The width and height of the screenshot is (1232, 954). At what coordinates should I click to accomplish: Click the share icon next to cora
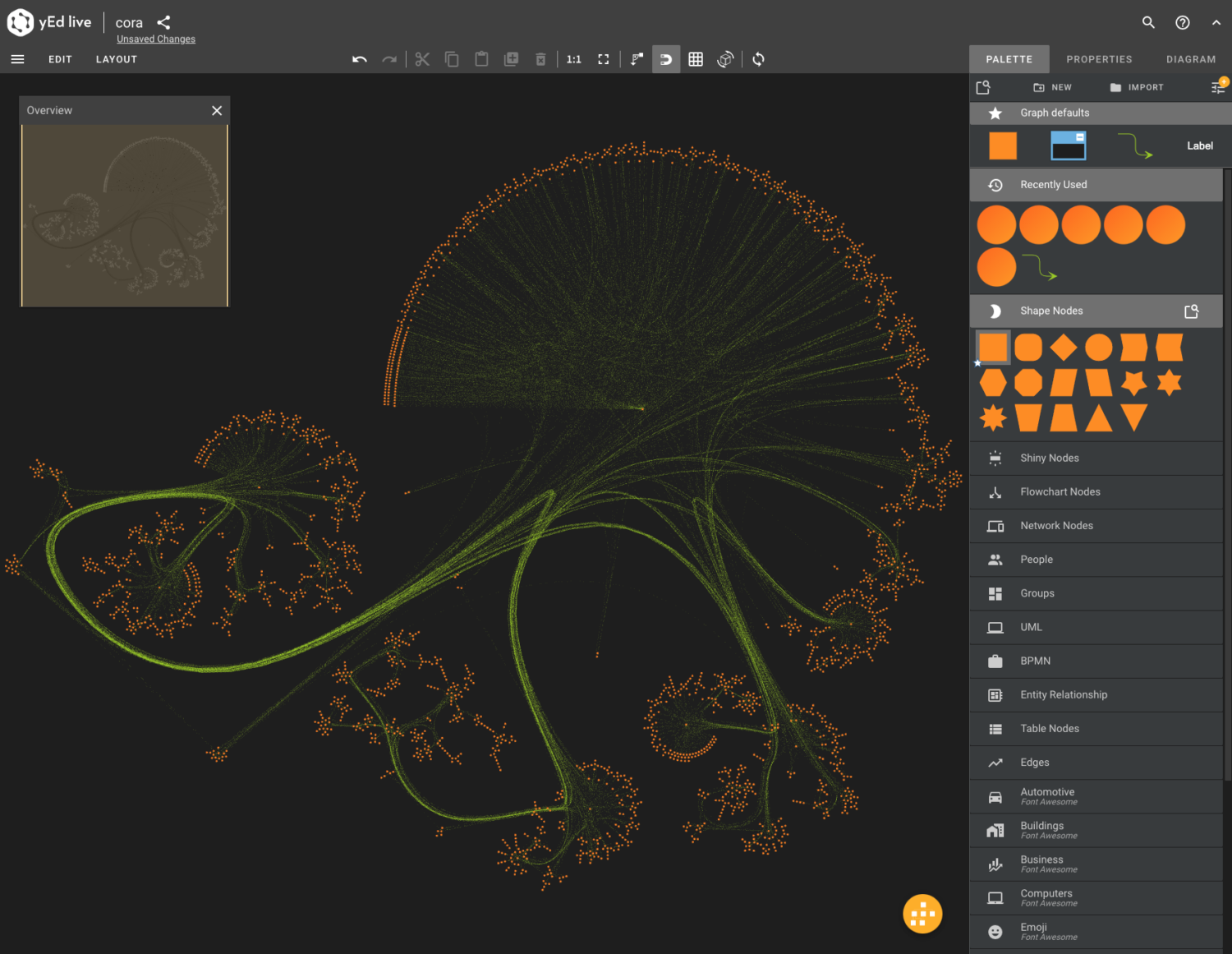coord(163,22)
